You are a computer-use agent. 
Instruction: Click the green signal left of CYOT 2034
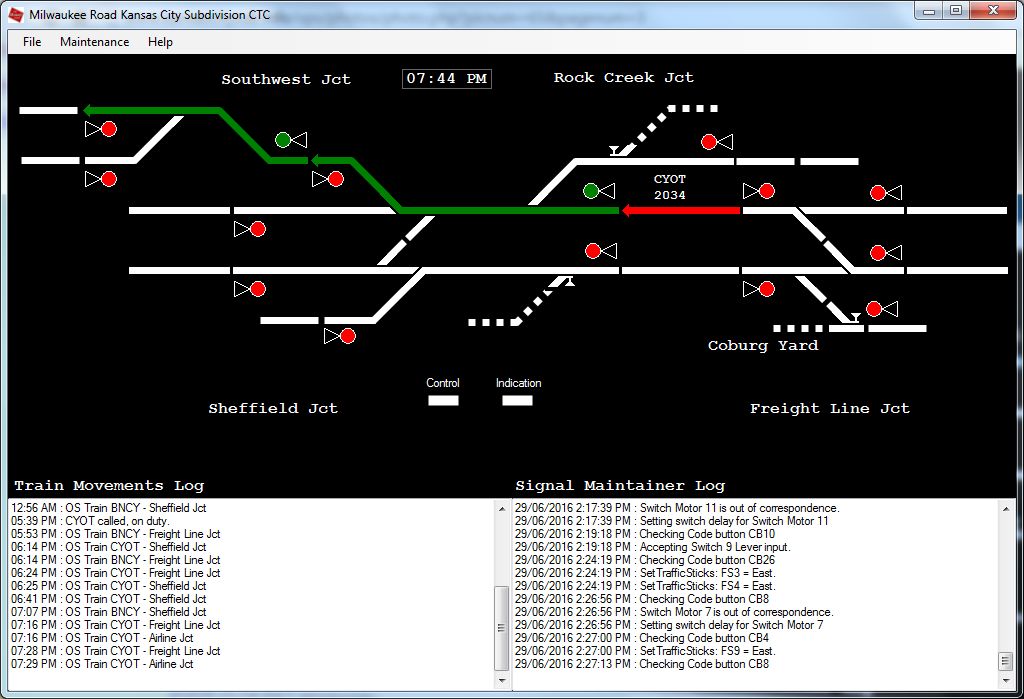coord(590,191)
